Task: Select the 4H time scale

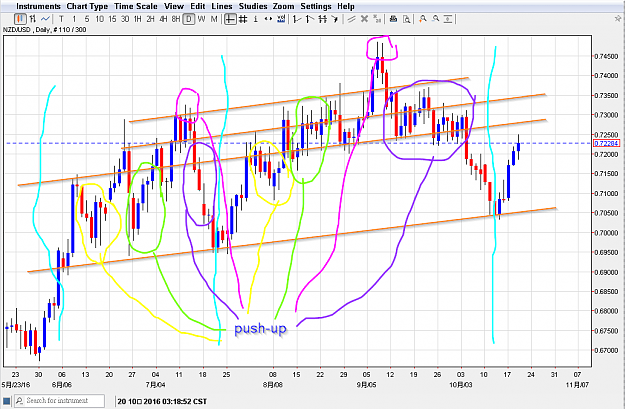Action: tap(163, 19)
